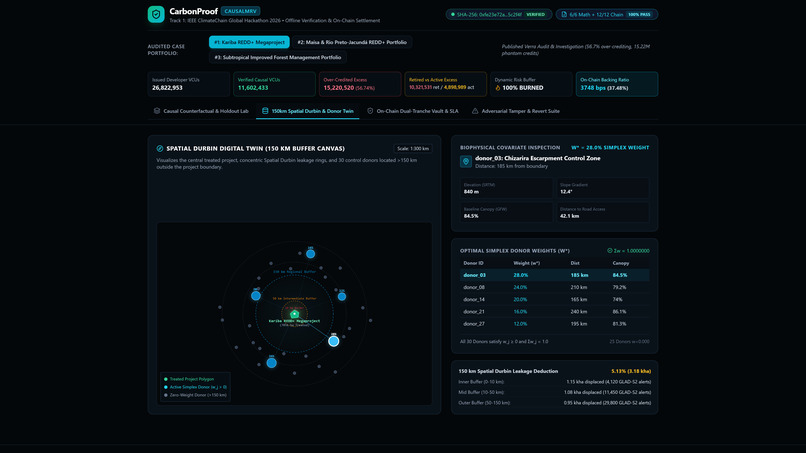Select the donor_03 table row
Screen dimensions: 806x453
[x=554, y=275]
